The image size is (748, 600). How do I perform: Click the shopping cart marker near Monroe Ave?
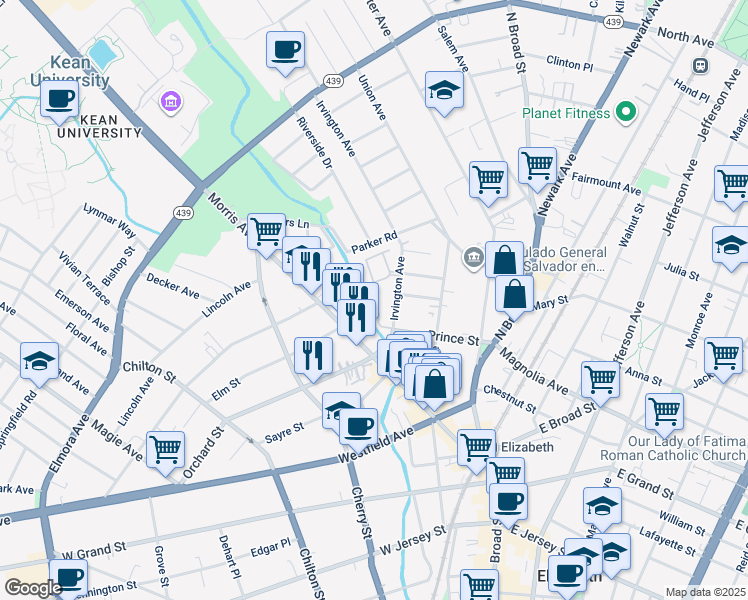[723, 357]
